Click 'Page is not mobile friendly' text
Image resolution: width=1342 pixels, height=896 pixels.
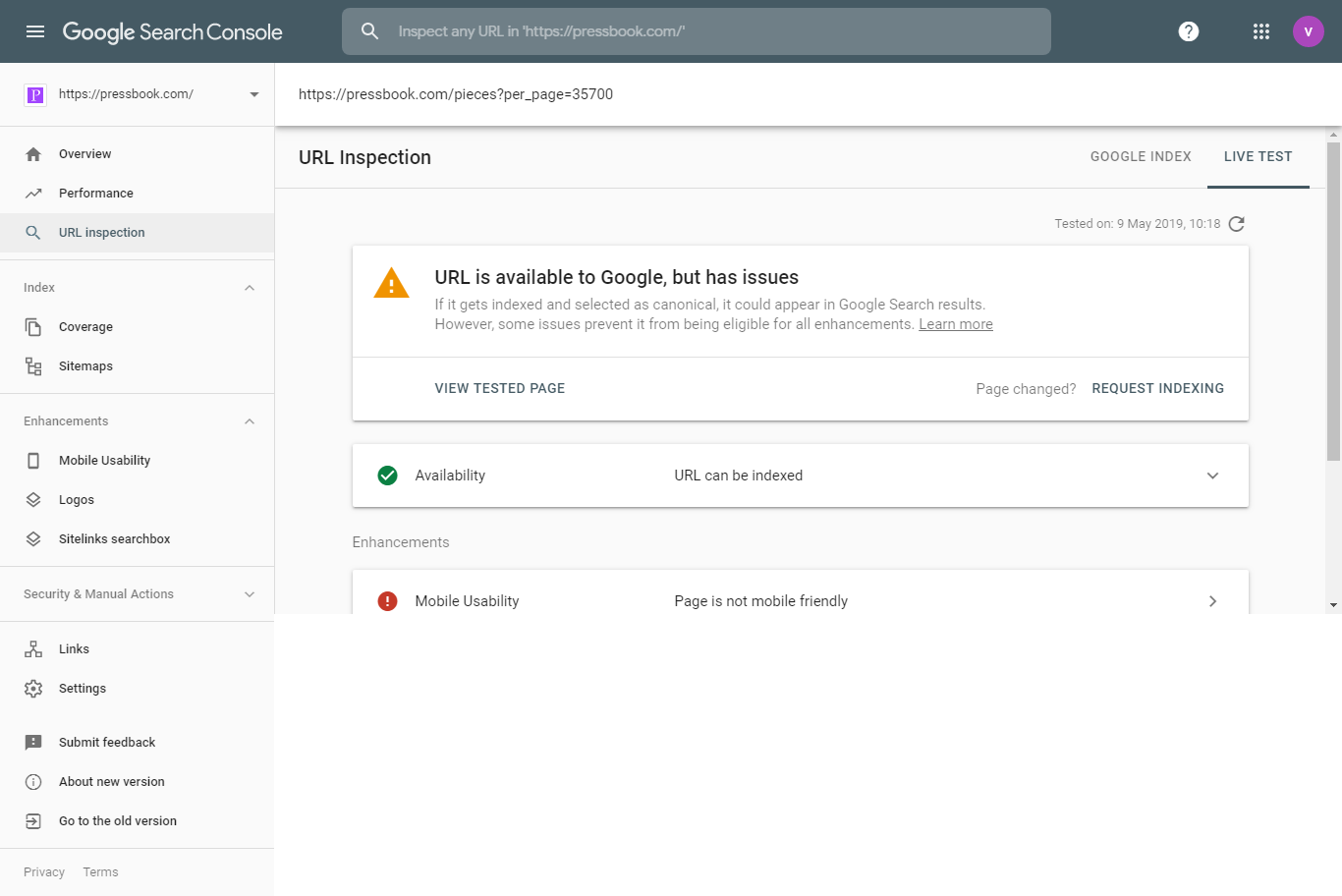coord(761,601)
